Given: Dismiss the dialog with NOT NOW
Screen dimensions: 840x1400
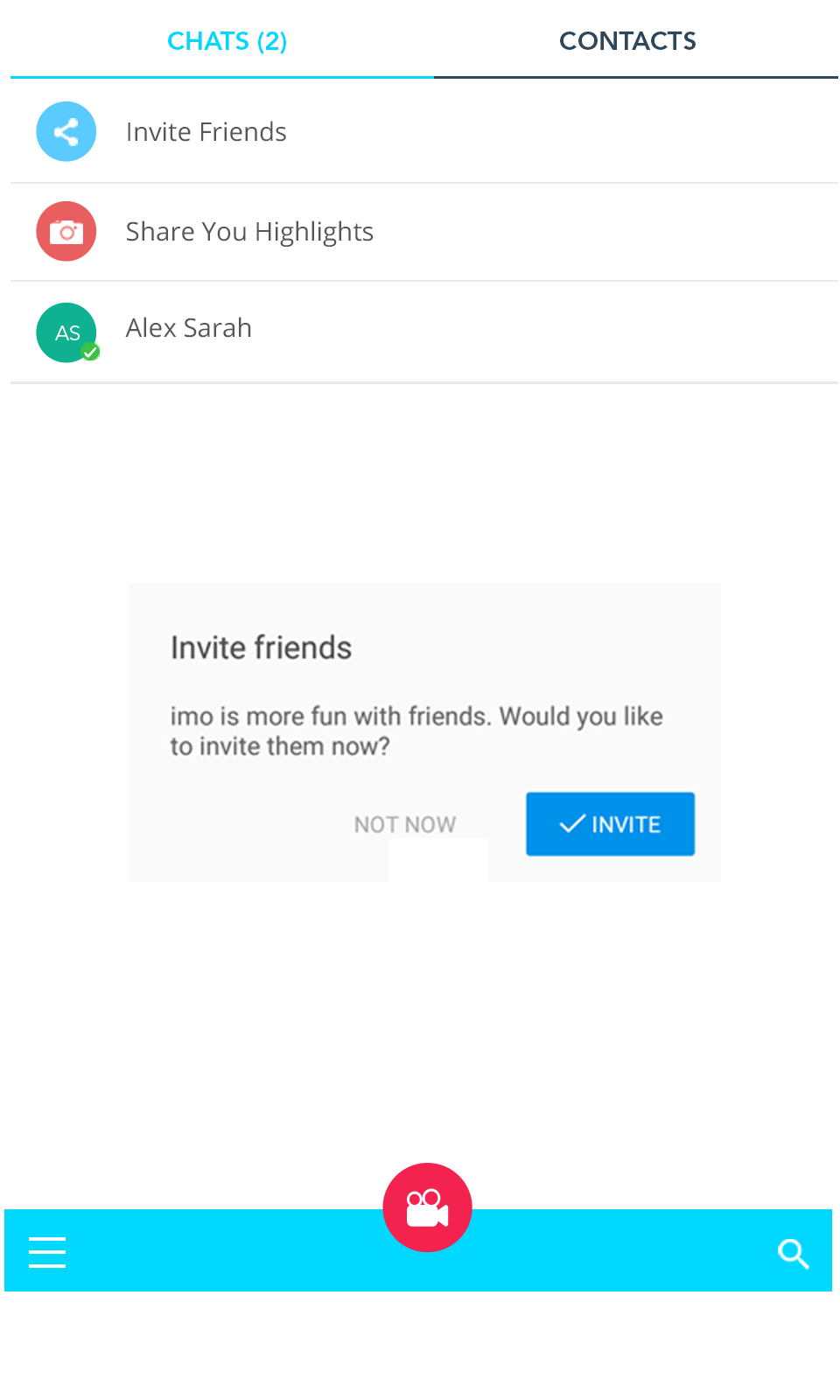Looking at the screenshot, I should (x=404, y=824).
